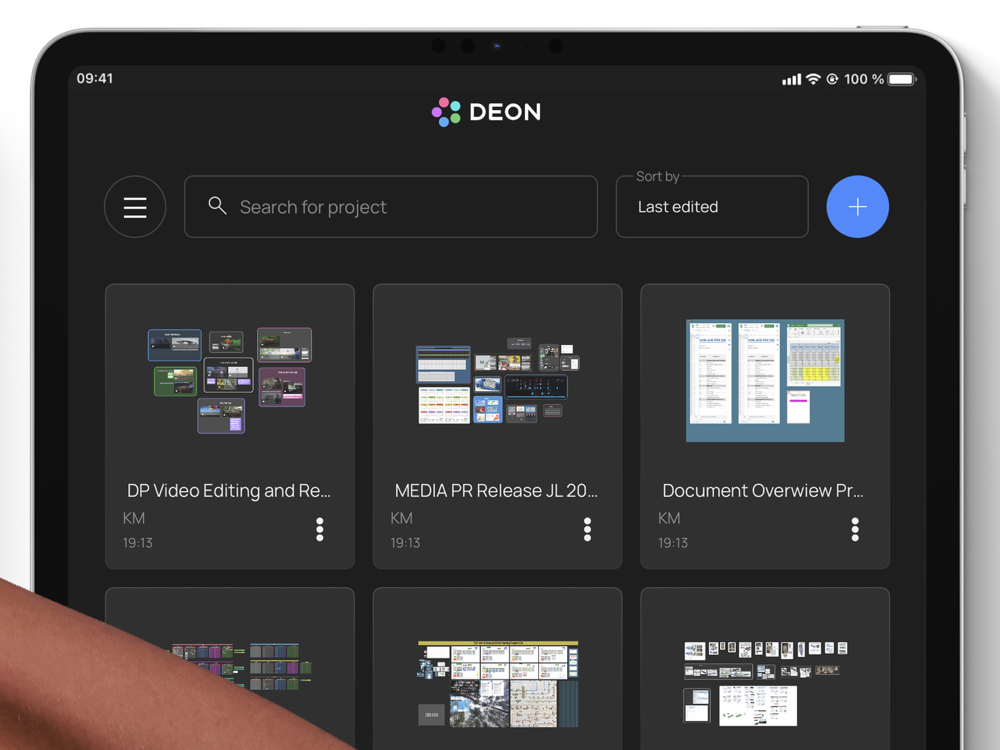Open the Sort by Last edited dropdown
Image resolution: width=1000 pixels, height=750 pixels.
[x=712, y=207]
